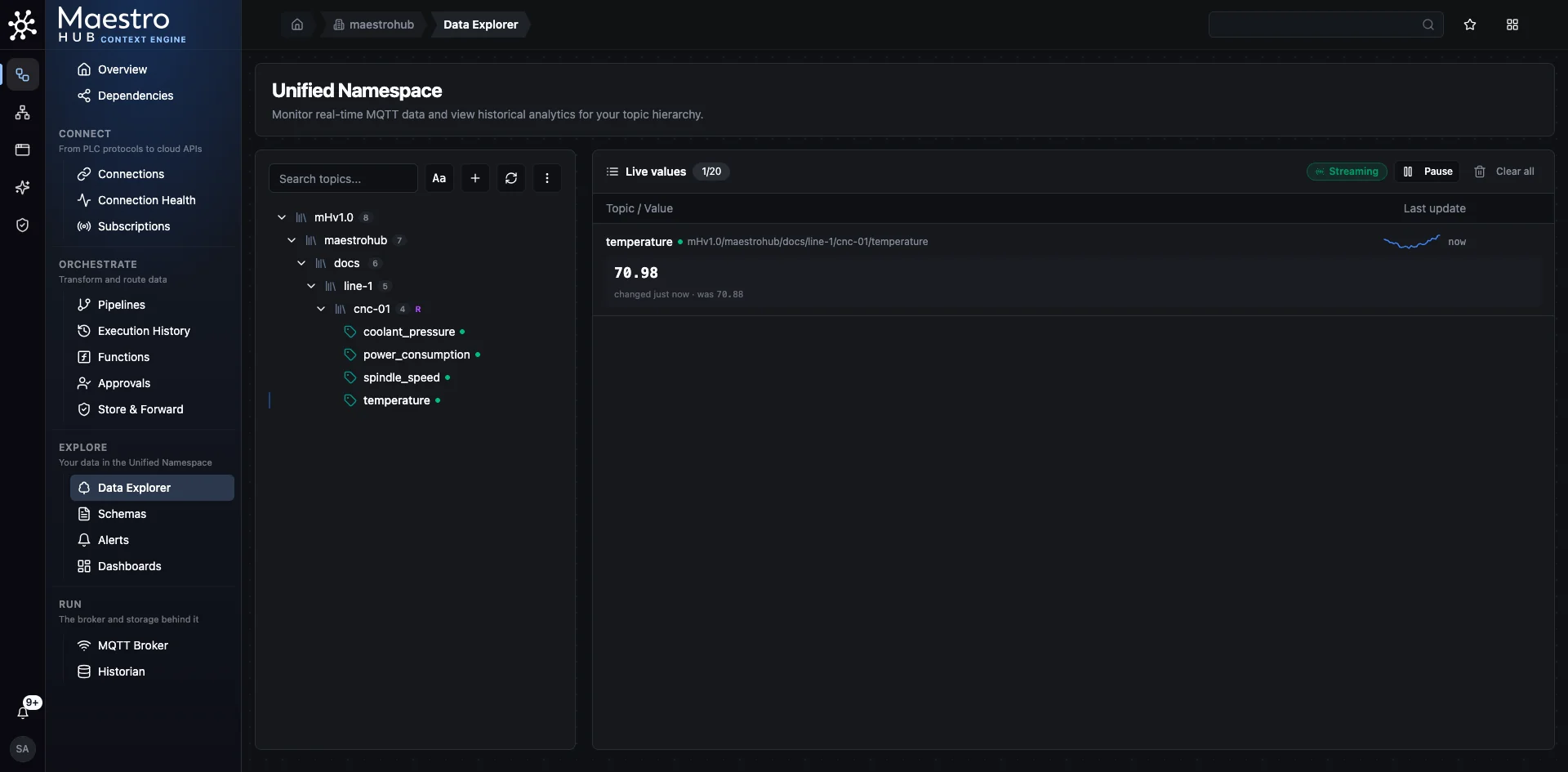This screenshot has height=772, width=1568.
Task: Open MQTT Broker page
Action: (x=152, y=645)
